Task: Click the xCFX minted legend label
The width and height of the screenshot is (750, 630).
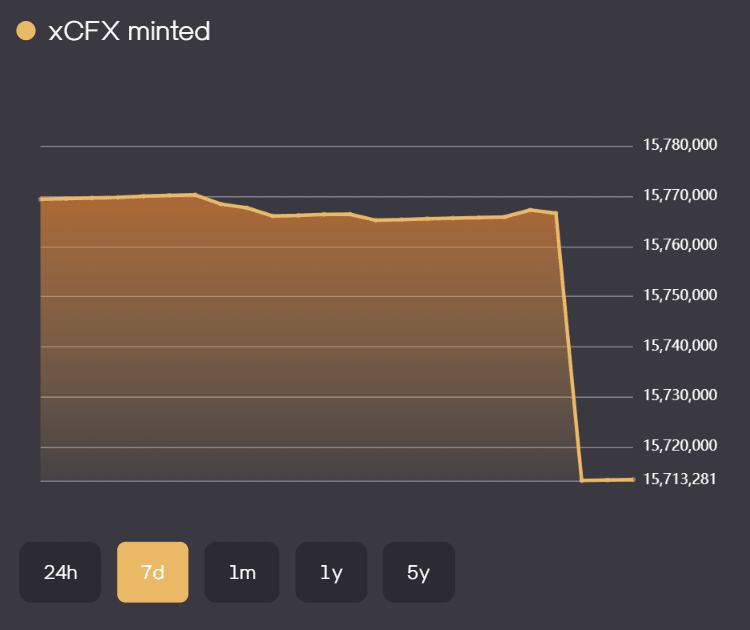Action: tap(129, 31)
